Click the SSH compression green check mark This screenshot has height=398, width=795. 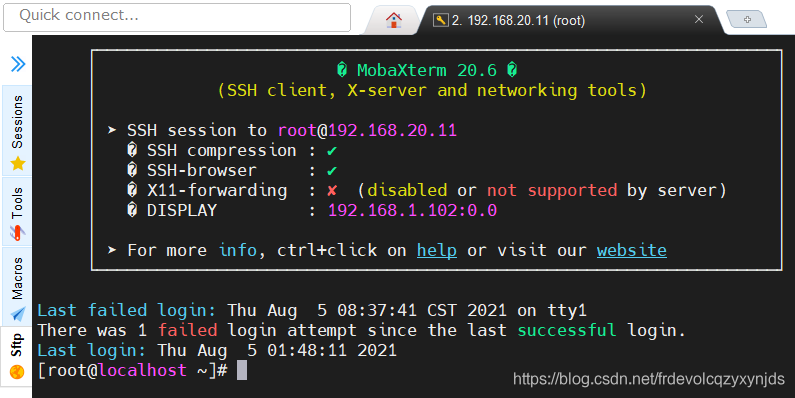pos(332,151)
